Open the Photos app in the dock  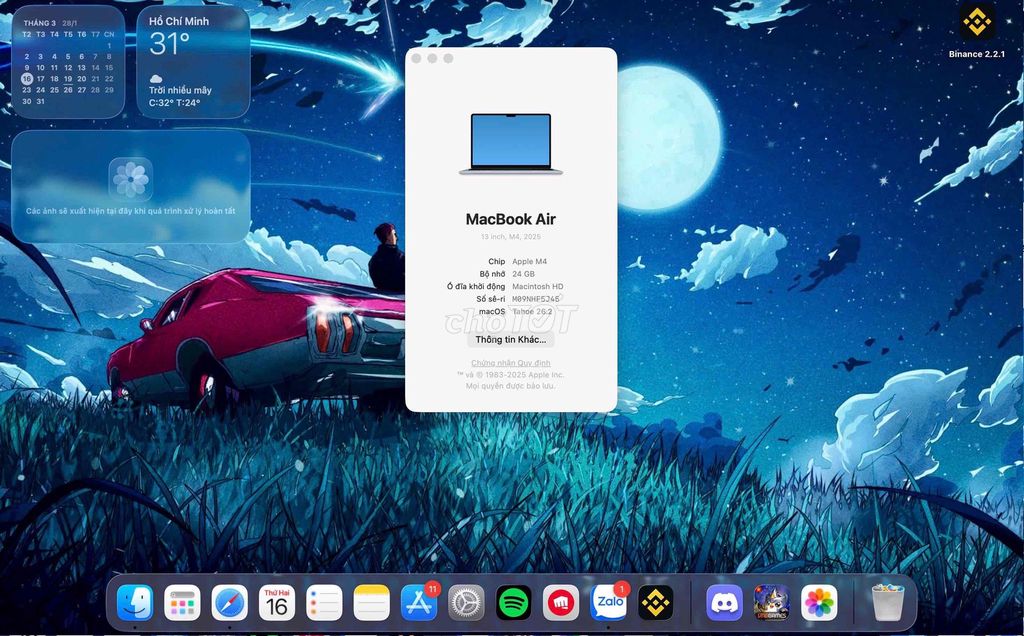pyautogui.click(x=819, y=602)
